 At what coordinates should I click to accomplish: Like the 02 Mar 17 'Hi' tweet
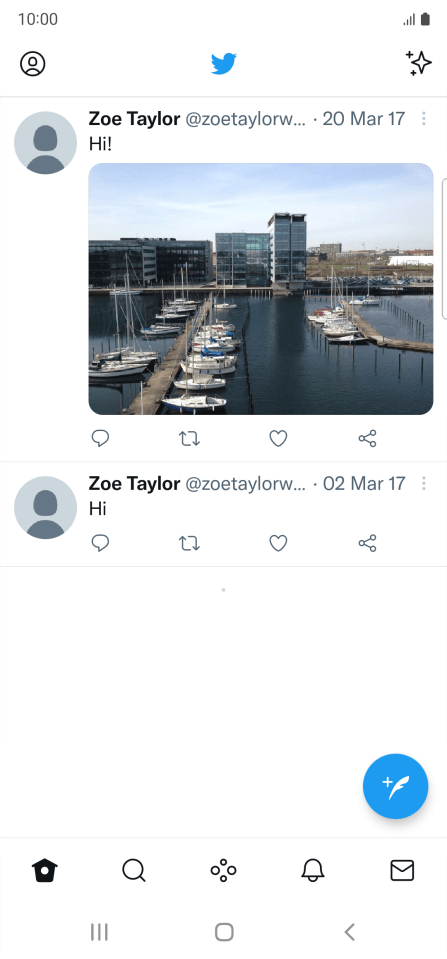click(x=278, y=543)
